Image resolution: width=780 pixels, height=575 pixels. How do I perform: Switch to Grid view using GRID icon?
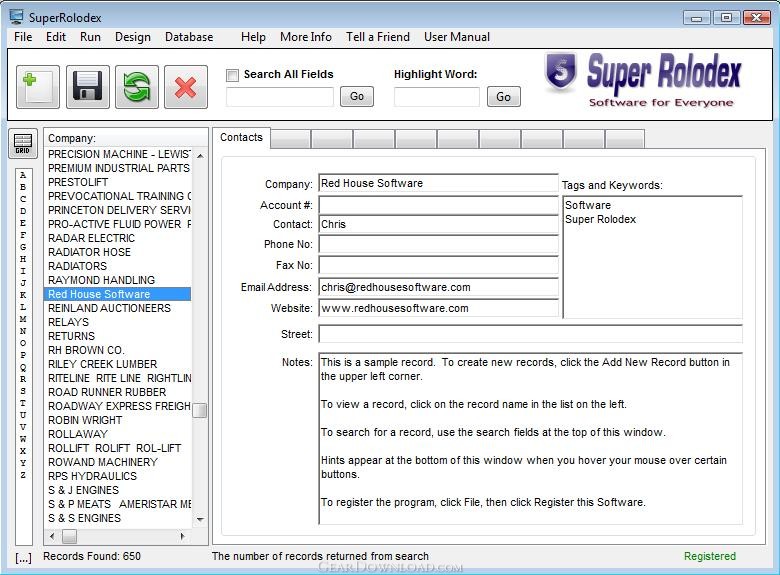(22, 143)
